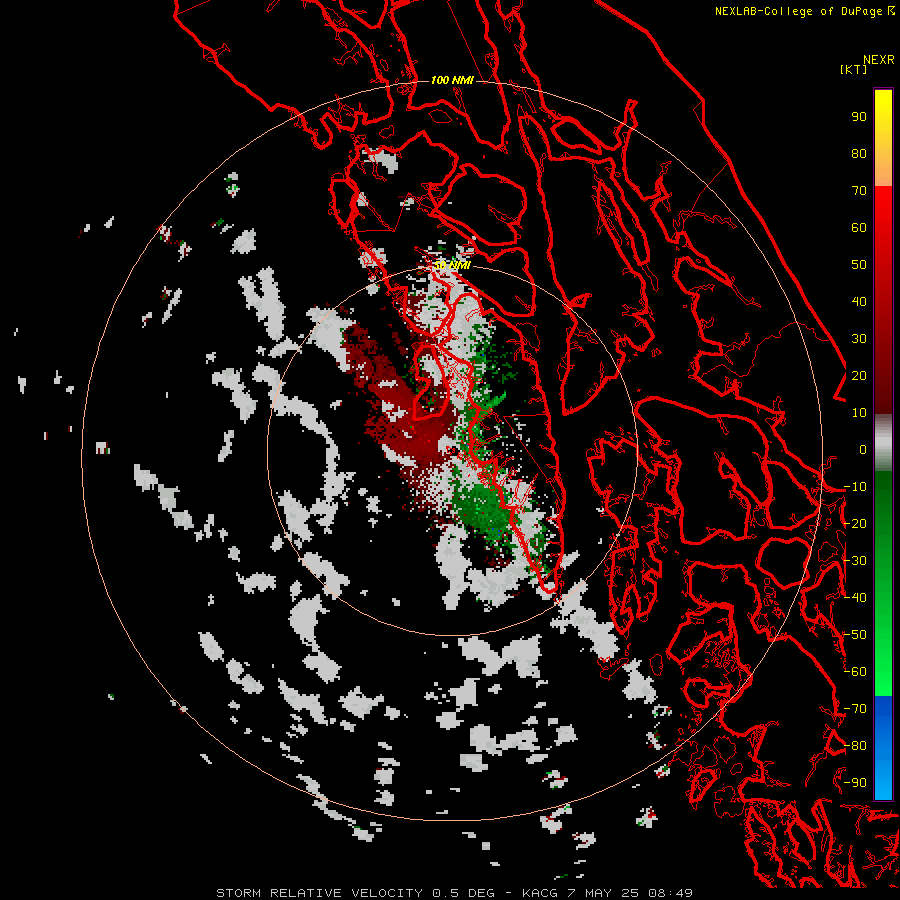Click the -10 value on velocity scale
This screenshot has width=900, height=900.
coord(855,487)
